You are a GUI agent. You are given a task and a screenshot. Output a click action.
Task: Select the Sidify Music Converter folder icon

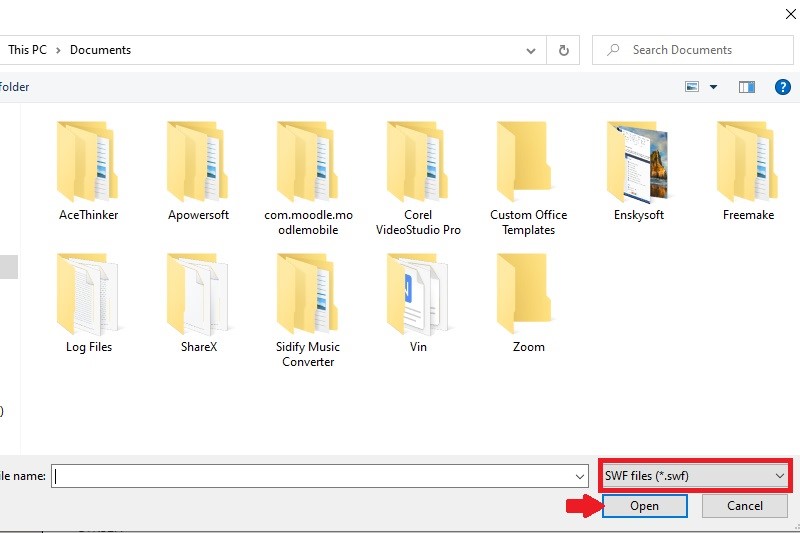(308, 294)
